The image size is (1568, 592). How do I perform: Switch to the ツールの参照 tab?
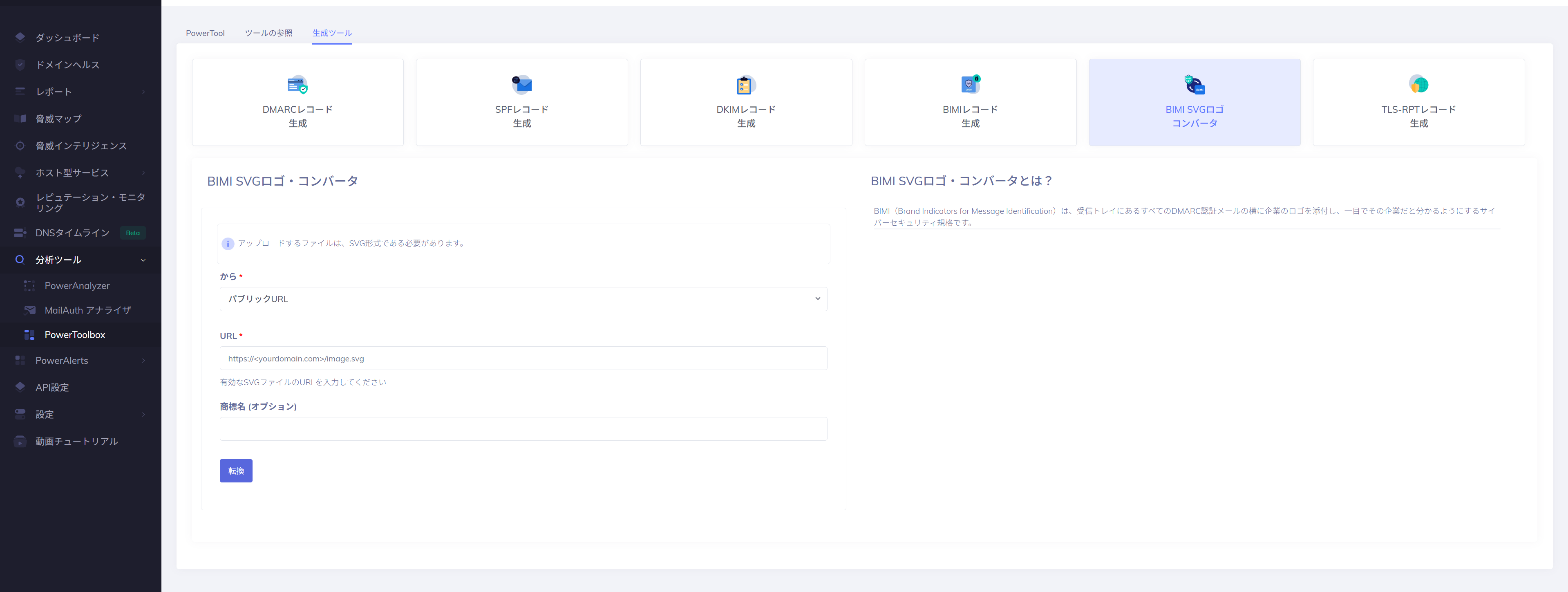[x=268, y=33]
